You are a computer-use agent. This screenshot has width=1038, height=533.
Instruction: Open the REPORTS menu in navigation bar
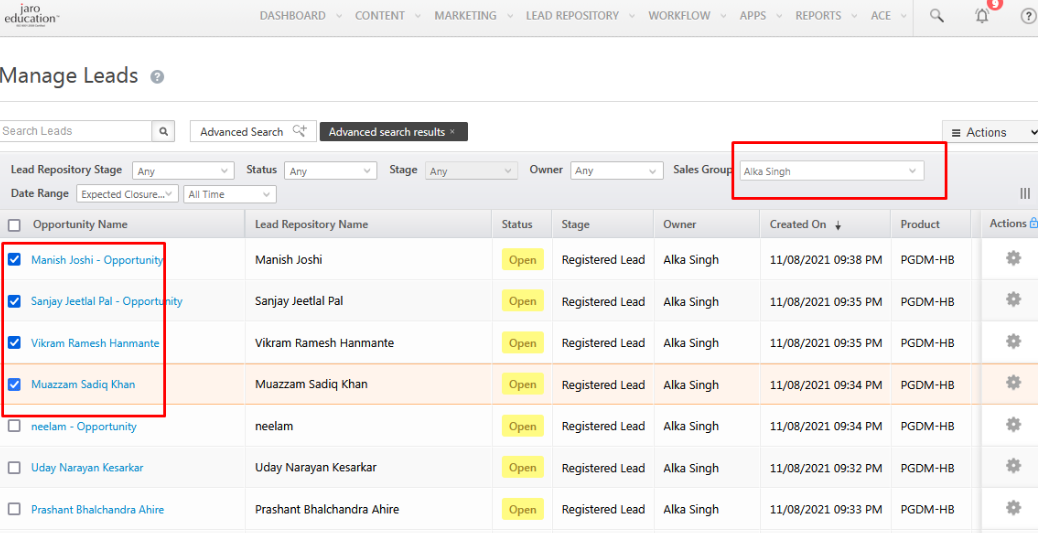pos(818,16)
